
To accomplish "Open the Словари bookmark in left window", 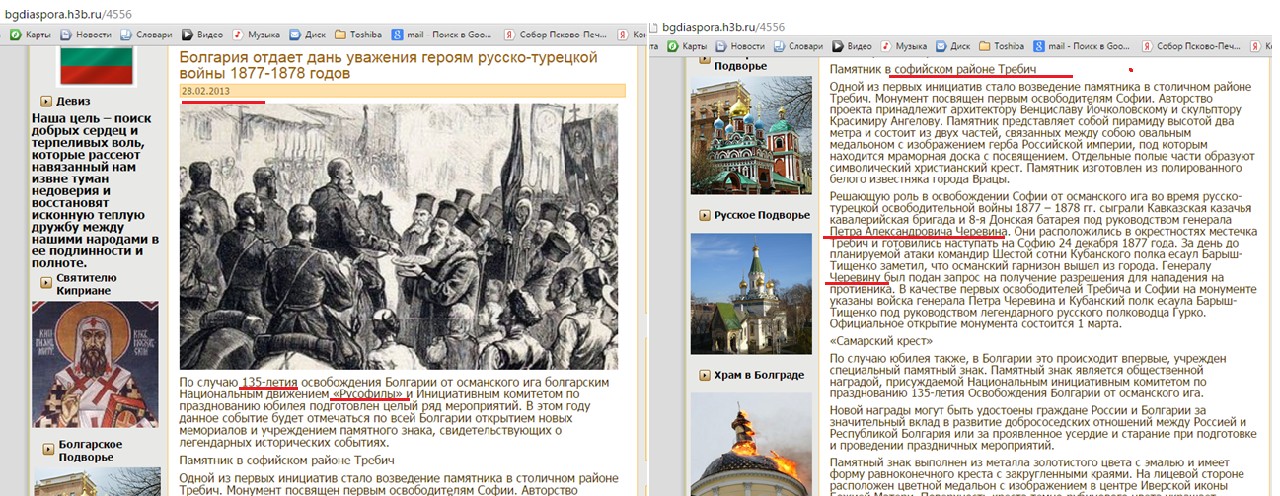I will [x=146, y=33].
